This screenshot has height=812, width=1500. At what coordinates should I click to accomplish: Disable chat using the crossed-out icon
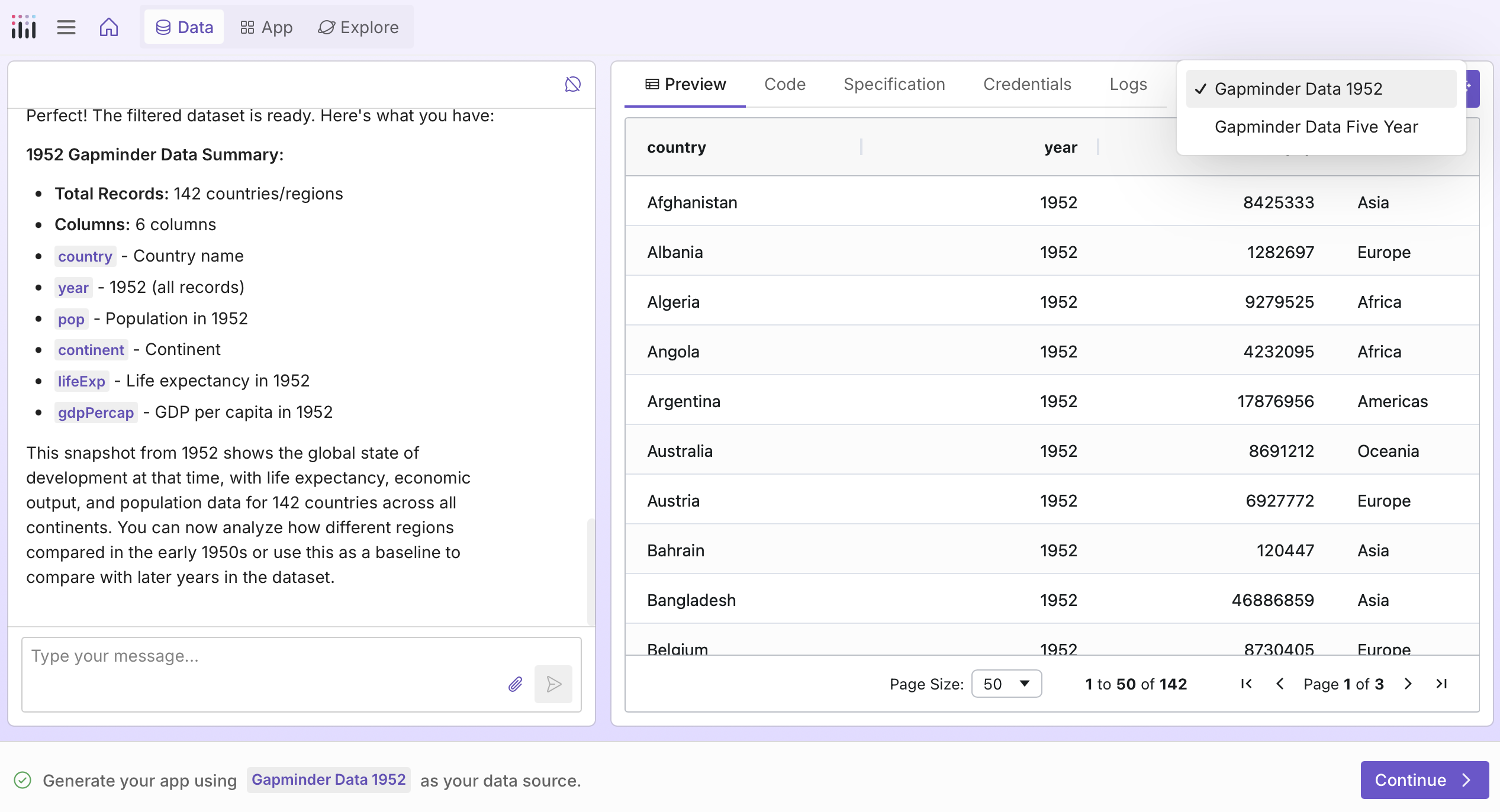(572, 84)
